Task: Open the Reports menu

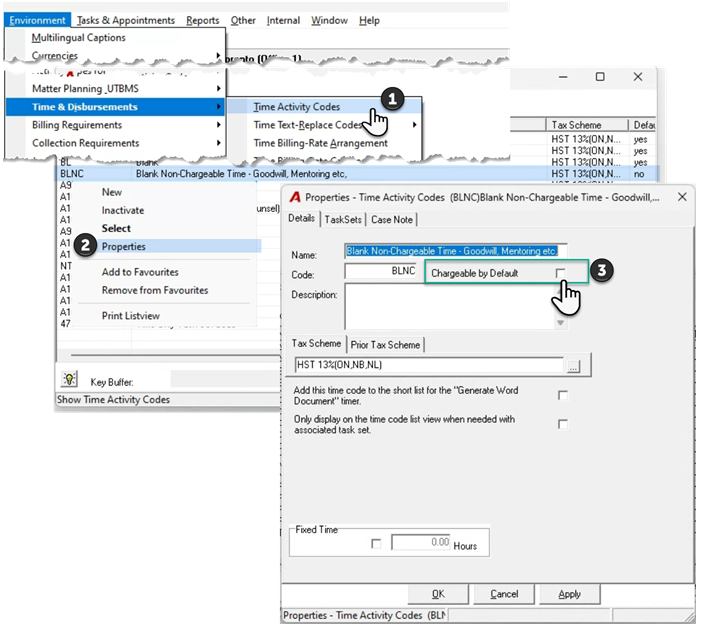Action: point(202,20)
